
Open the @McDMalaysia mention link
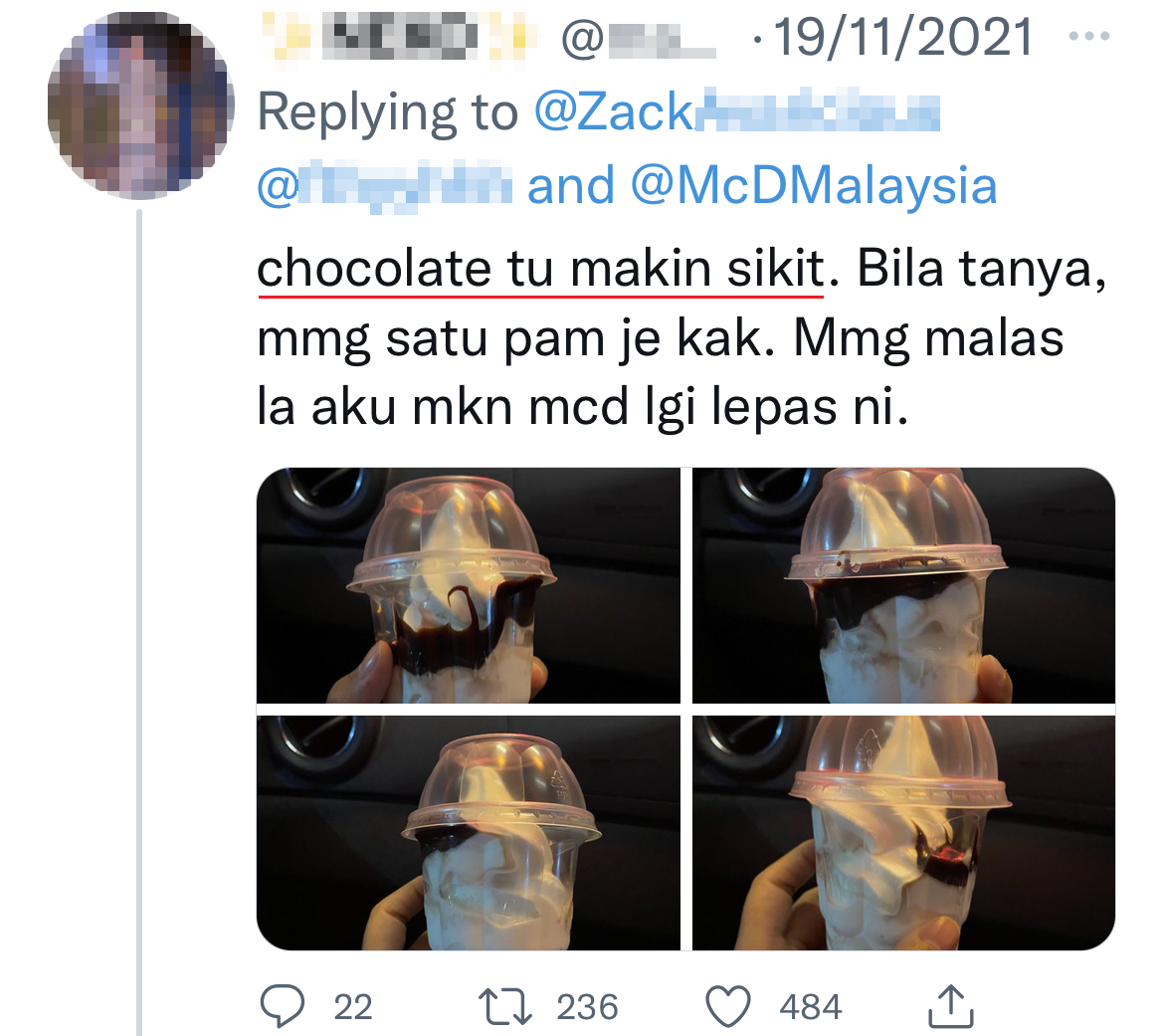point(814,186)
